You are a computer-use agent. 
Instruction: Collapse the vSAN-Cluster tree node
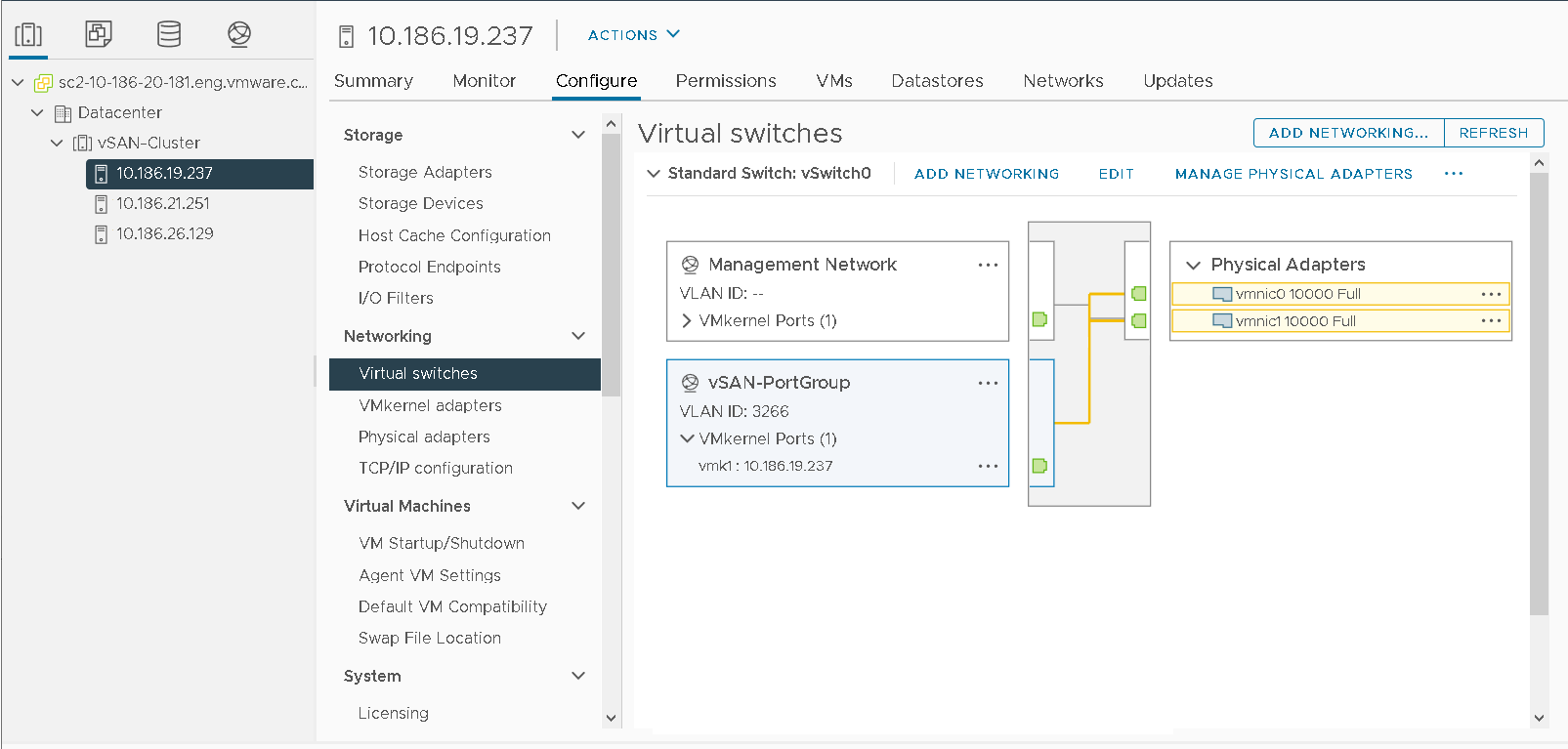(x=57, y=144)
